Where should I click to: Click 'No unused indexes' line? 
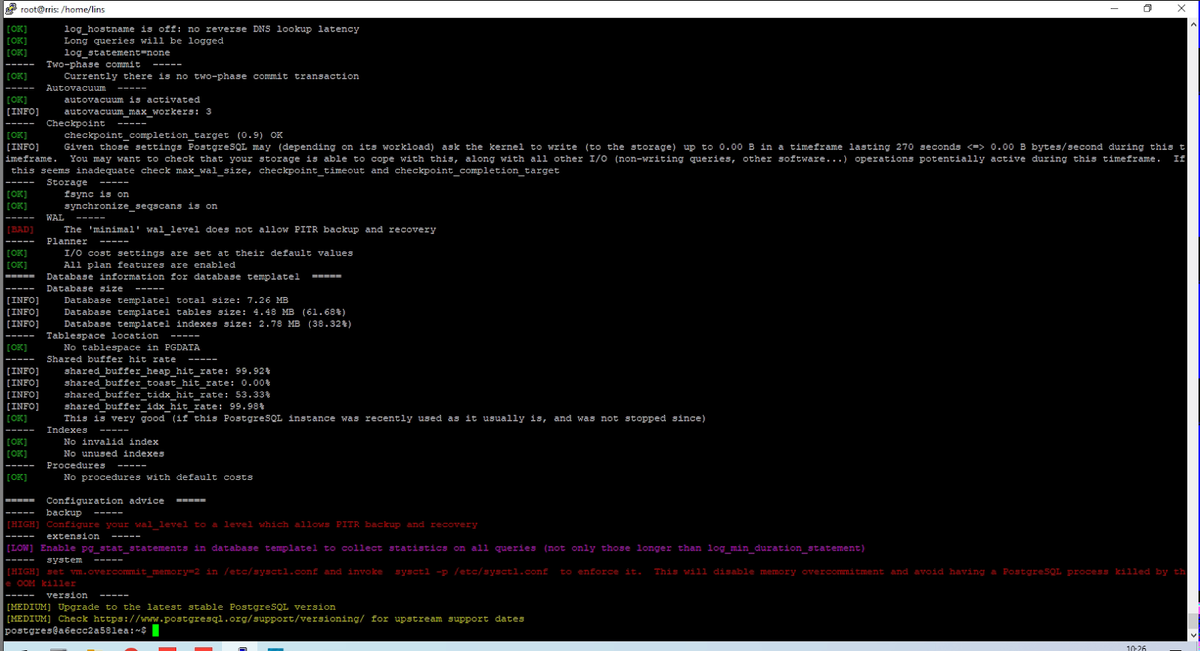[114, 454]
